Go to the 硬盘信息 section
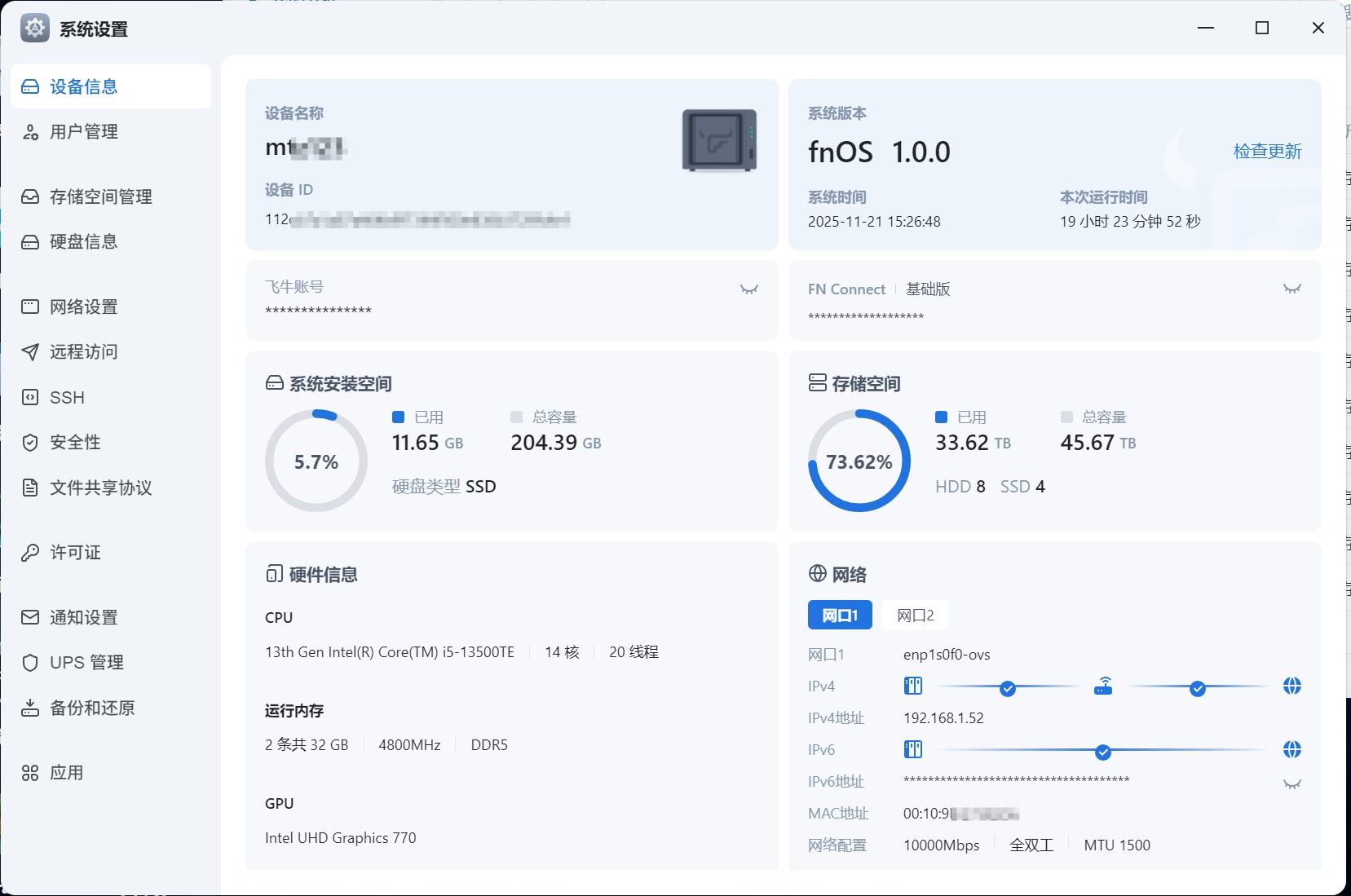The height and width of the screenshot is (896, 1351). click(x=84, y=242)
